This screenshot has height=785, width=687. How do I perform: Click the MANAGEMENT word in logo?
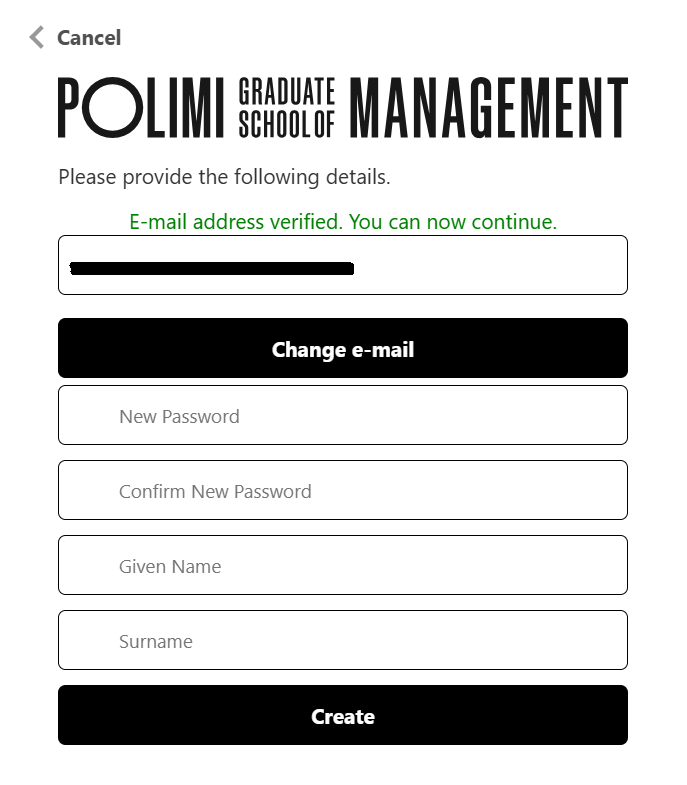(x=489, y=107)
